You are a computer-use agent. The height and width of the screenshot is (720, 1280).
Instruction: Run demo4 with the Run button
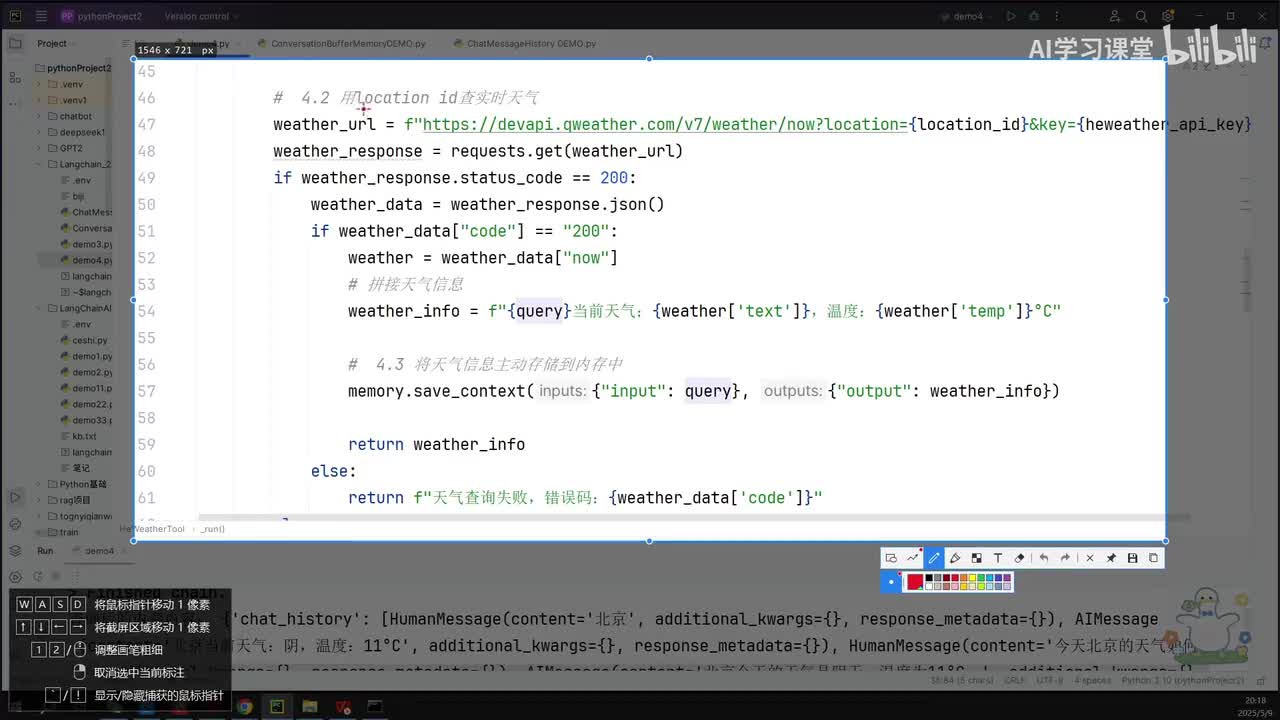click(1011, 16)
